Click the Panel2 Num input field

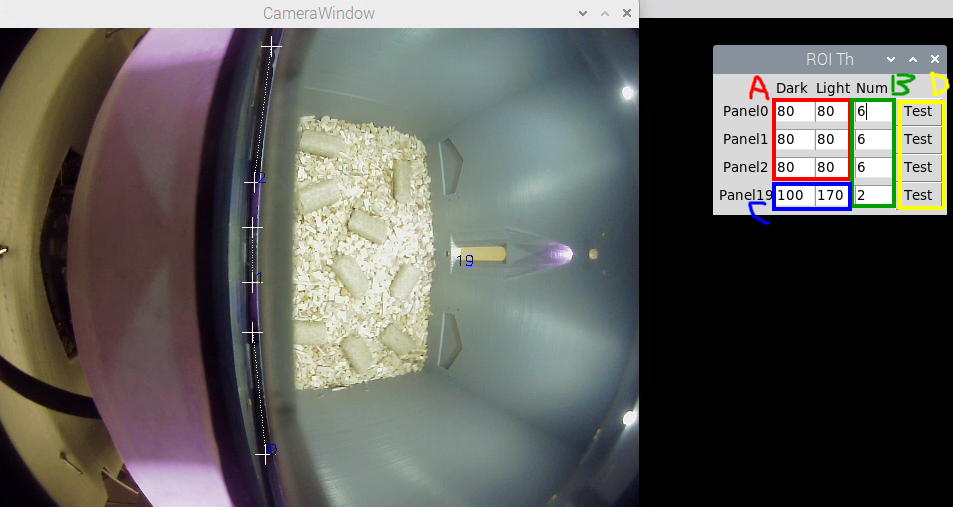click(873, 168)
